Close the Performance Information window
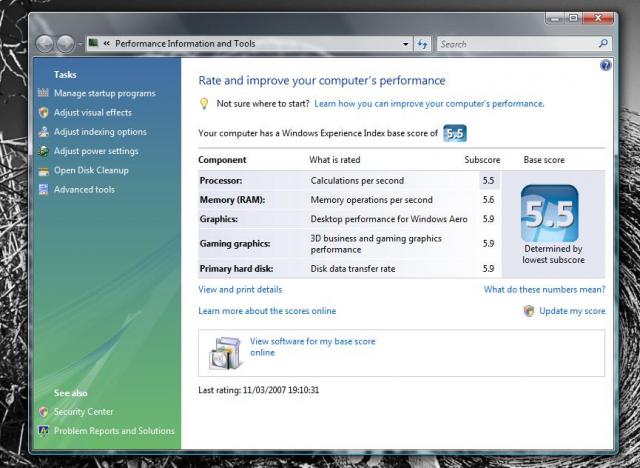 tap(598, 18)
